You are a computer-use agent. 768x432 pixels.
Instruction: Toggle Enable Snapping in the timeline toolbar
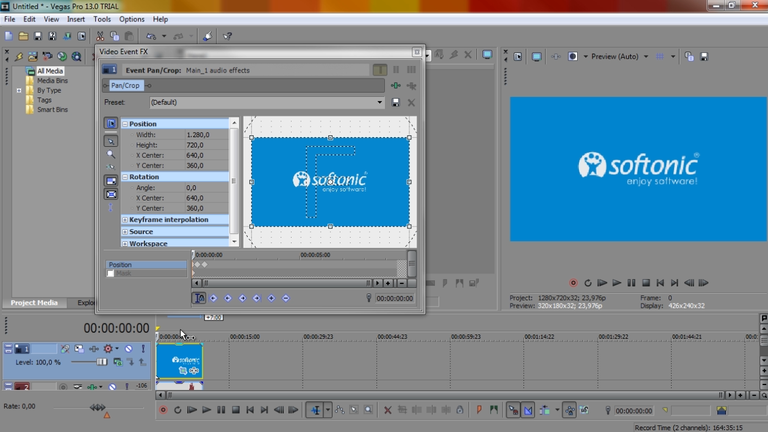[513, 410]
